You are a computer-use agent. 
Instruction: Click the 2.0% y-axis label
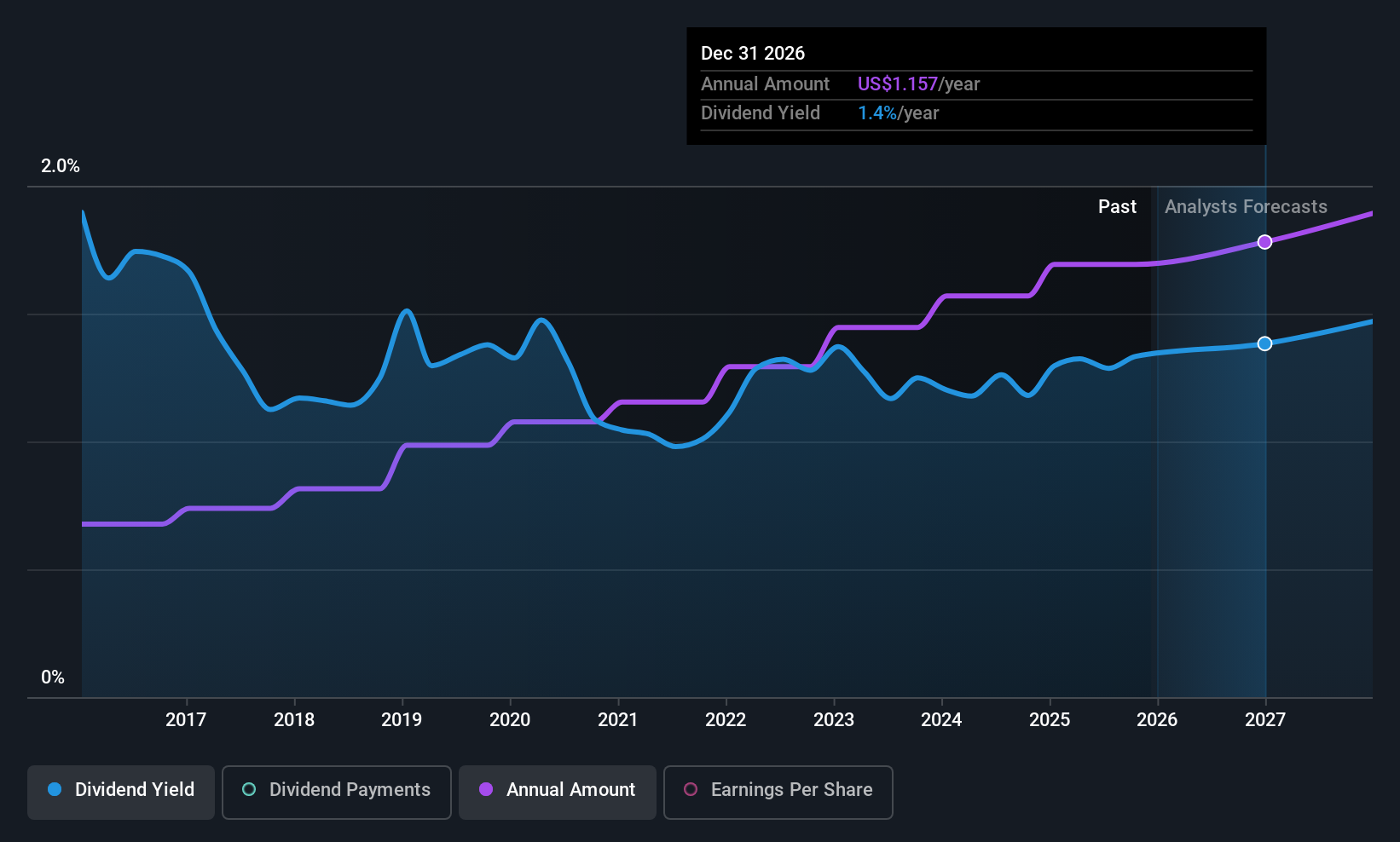click(61, 166)
